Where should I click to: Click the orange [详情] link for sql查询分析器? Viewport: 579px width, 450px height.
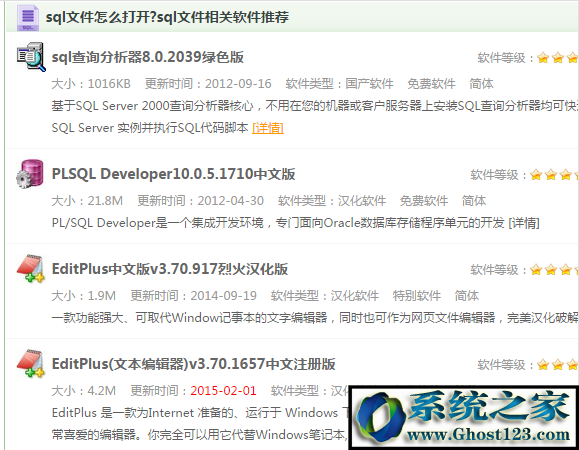(x=268, y=128)
